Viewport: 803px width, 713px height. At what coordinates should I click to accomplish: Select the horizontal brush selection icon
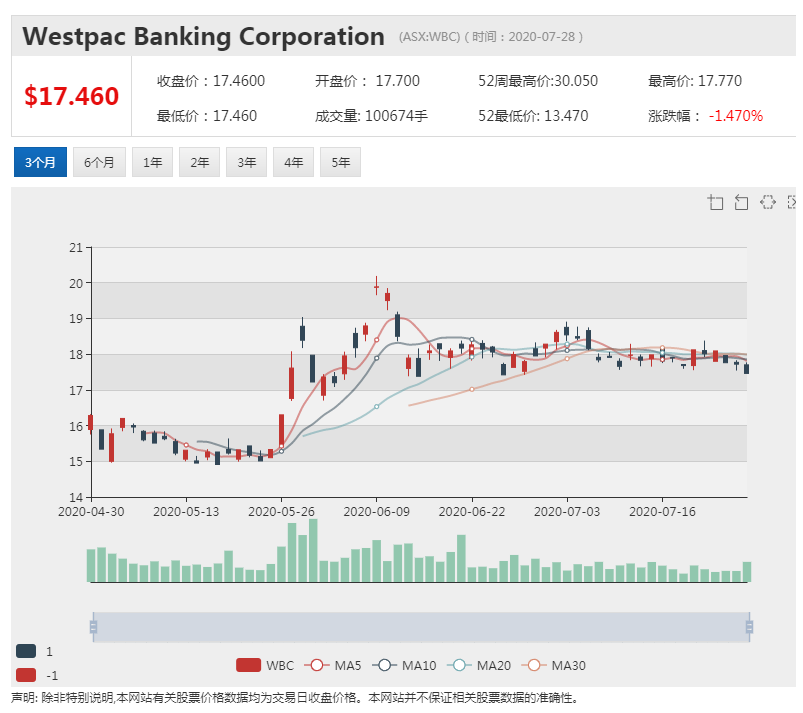pos(768,202)
